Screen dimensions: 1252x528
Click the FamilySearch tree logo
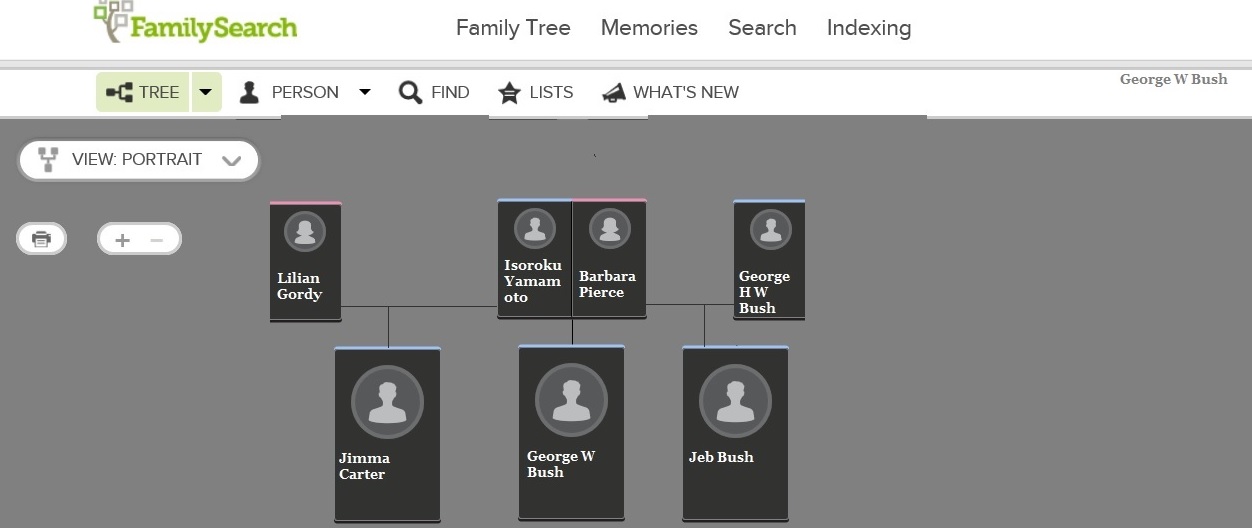113,22
